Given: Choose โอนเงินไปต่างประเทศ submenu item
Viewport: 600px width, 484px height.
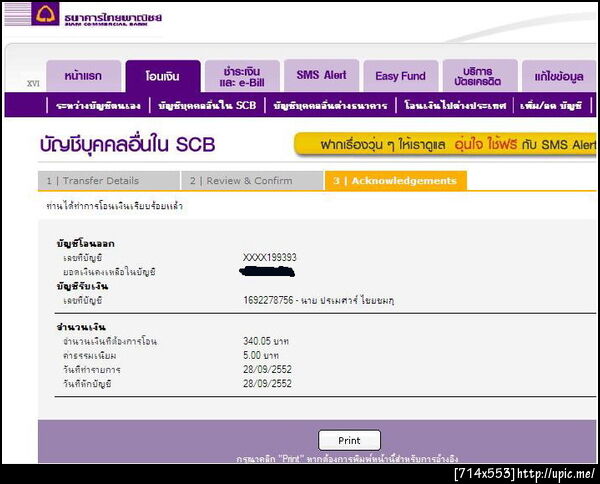Looking at the screenshot, I should pyautogui.click(x=455, y=105).
